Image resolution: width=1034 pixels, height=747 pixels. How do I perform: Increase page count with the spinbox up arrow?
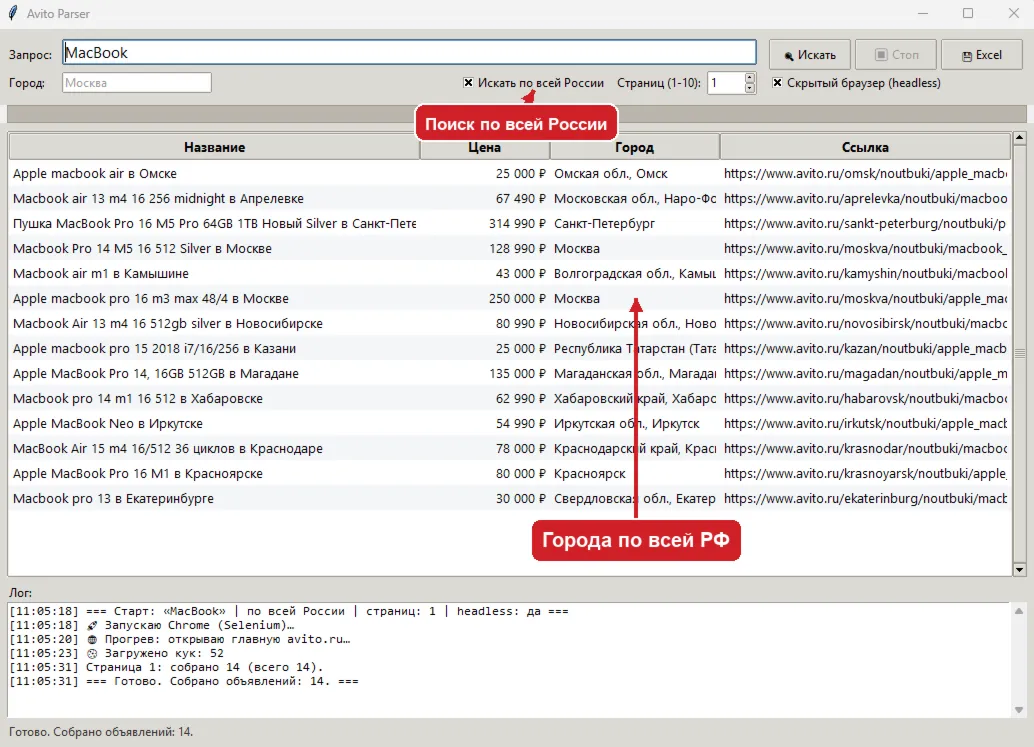coord(750,78)
